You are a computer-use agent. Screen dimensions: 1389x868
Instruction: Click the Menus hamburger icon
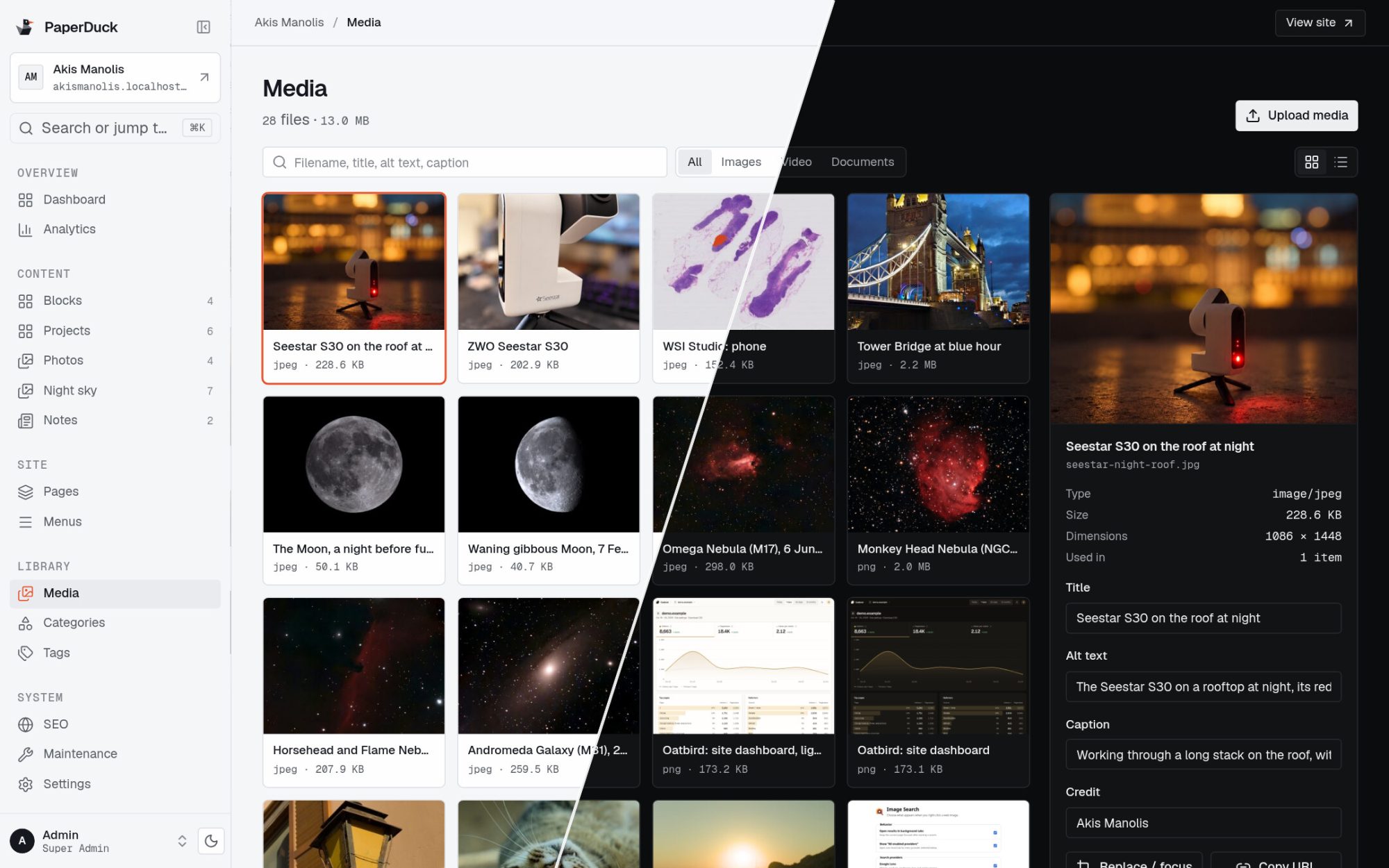26,521
